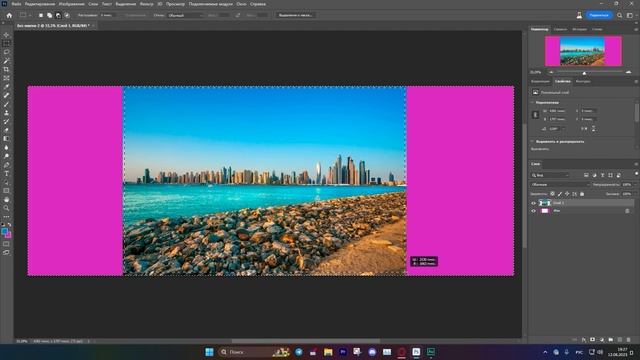The width and height of the screenshot is (640, 360).
Task: Toggle Quick Mask mode
Action: 6,244
